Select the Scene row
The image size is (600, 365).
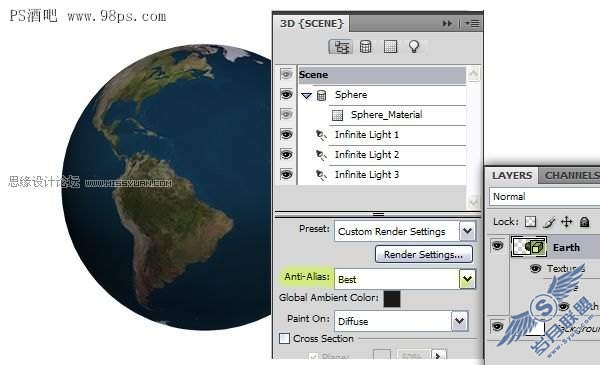point(382,75)
